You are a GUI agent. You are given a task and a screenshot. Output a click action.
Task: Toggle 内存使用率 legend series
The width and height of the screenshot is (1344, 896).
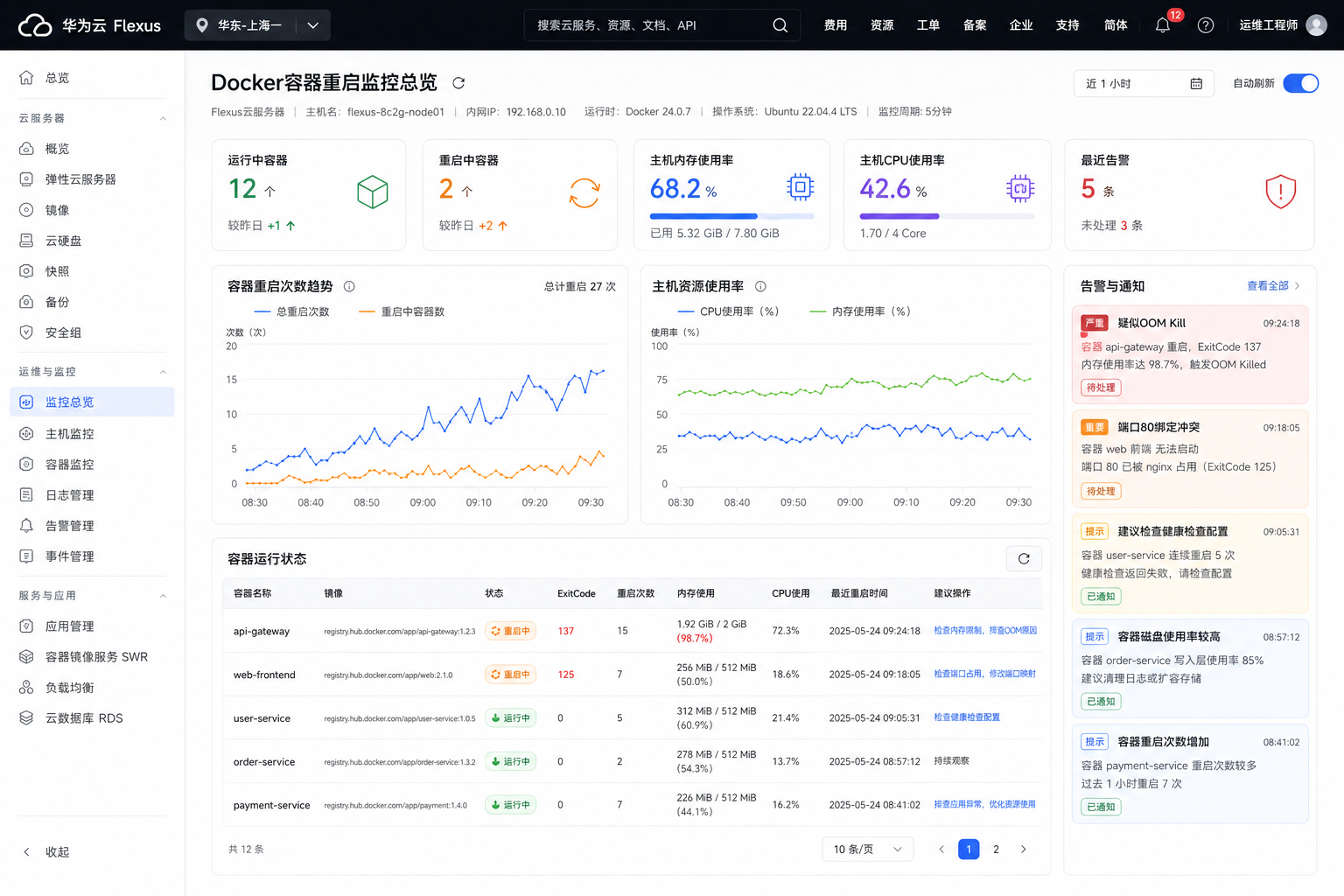[860, 311]
